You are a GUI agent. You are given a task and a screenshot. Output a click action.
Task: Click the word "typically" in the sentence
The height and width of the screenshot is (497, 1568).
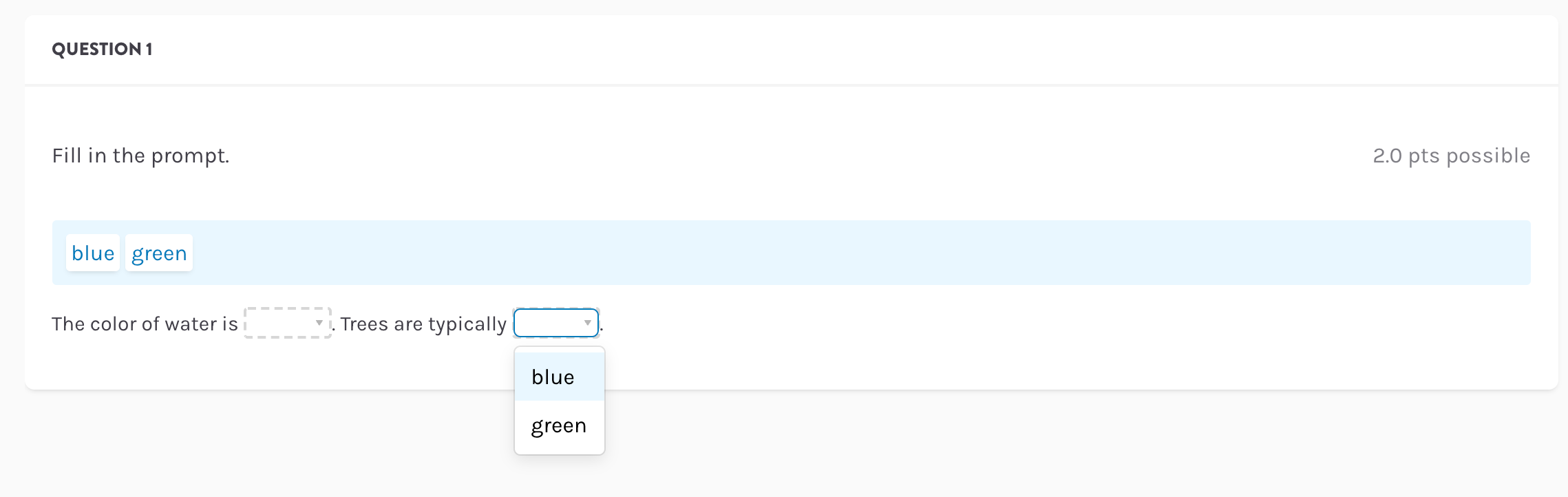click(467, 324)
